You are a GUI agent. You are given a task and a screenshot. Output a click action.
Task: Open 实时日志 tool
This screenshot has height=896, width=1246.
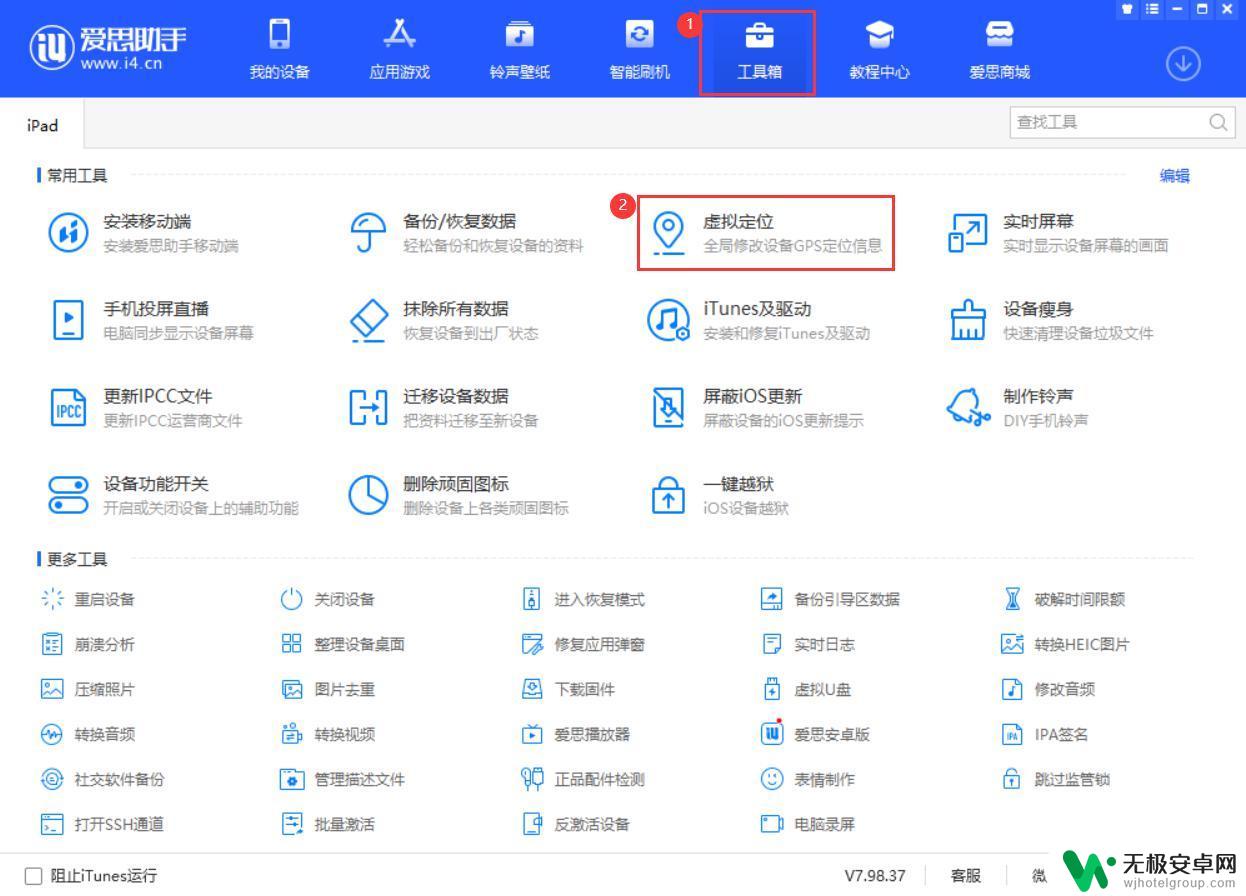[x=808, y=644]
